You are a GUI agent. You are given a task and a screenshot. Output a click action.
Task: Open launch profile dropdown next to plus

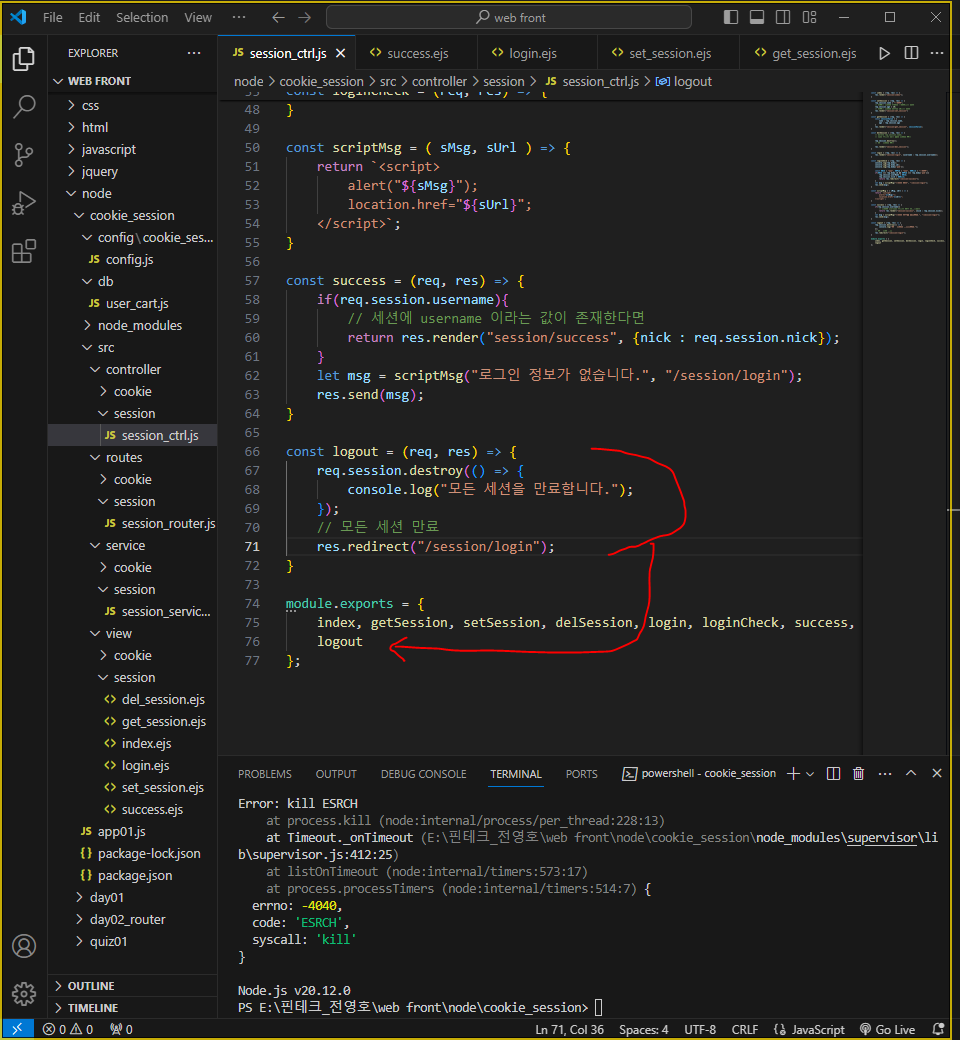(810, 773)
